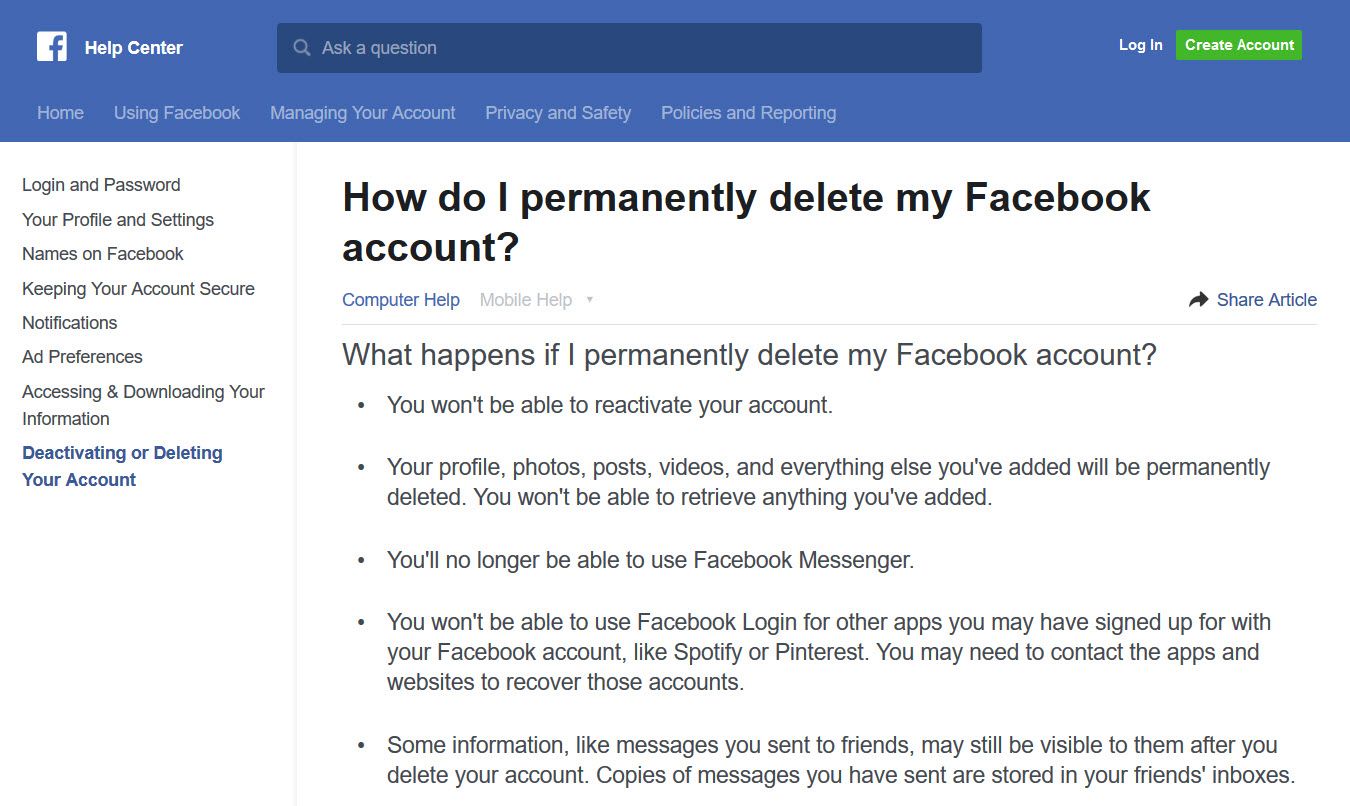Select Your Profile and Settings

point(117,219)
